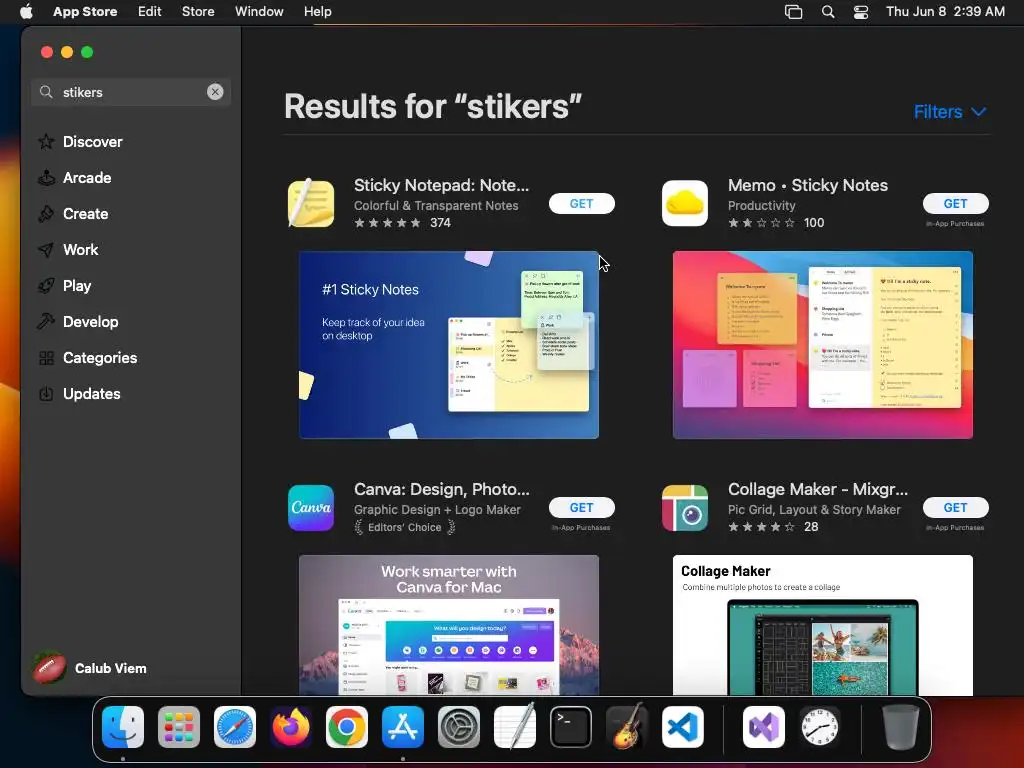Clear the search field text
The height and width of the screenshot is (768, 1024).
215,92
